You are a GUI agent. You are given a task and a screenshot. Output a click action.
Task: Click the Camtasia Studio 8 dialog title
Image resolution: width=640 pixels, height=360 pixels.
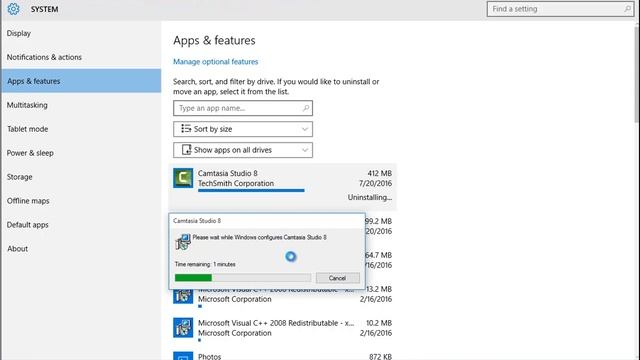[x=197, y=221]
